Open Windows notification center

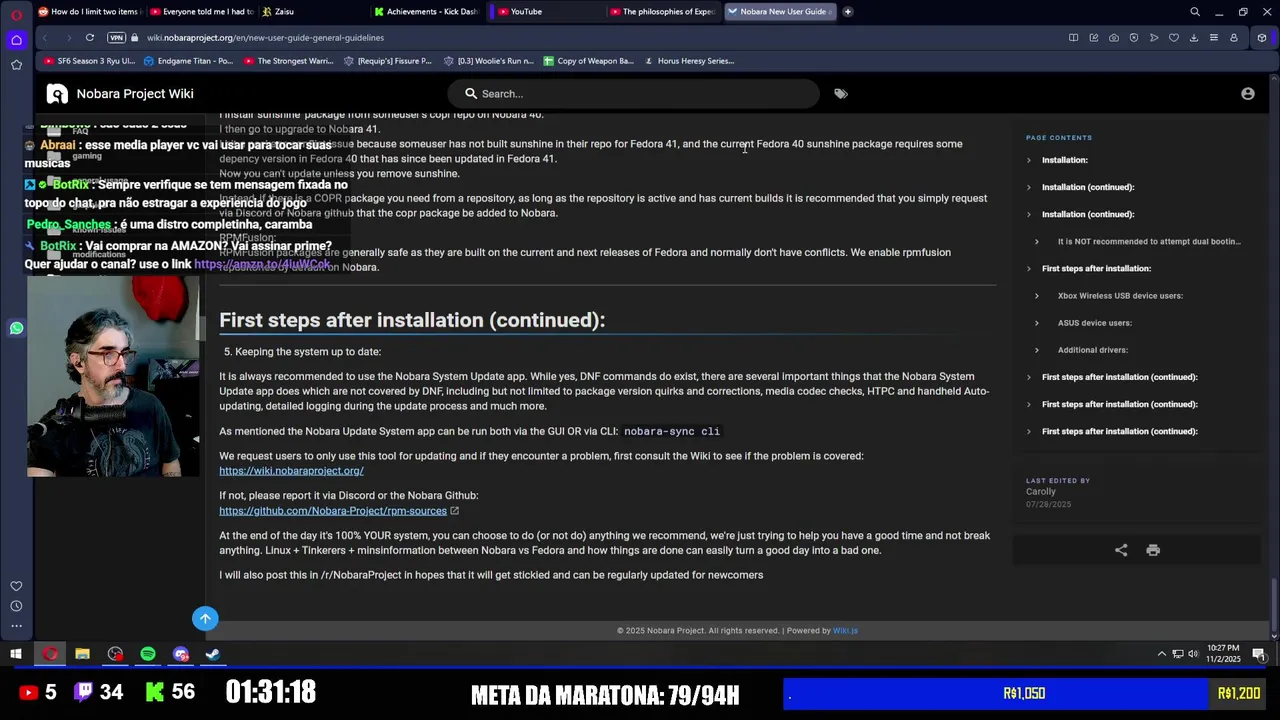point(1259,654)
